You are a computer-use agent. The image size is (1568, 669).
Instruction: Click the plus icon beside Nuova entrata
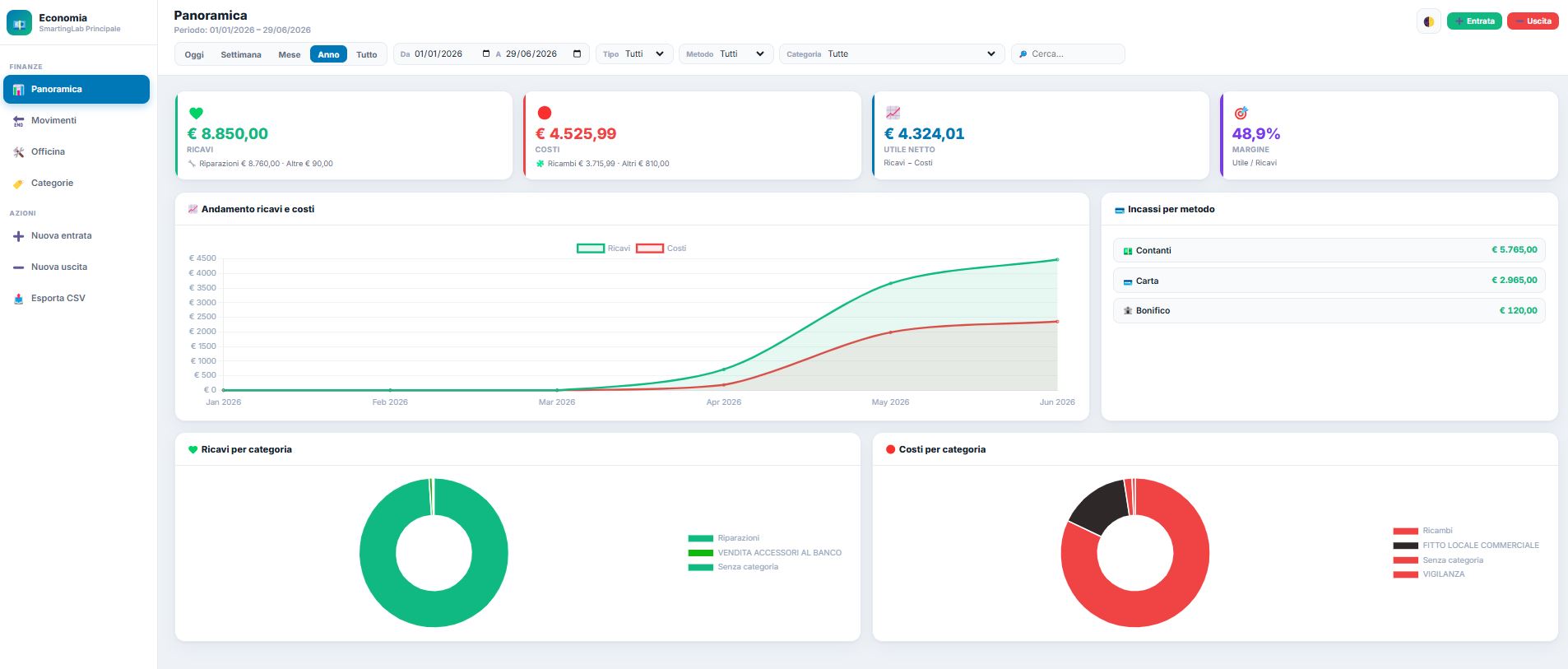tap(18, 236)
